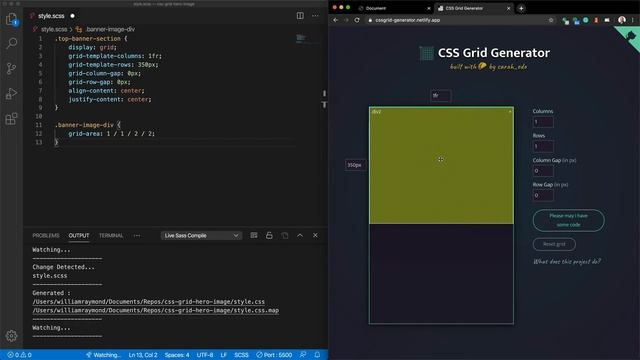Close the CSS Grid Generator browser tab
Screen dimensions: 640x360
(509, 8)
